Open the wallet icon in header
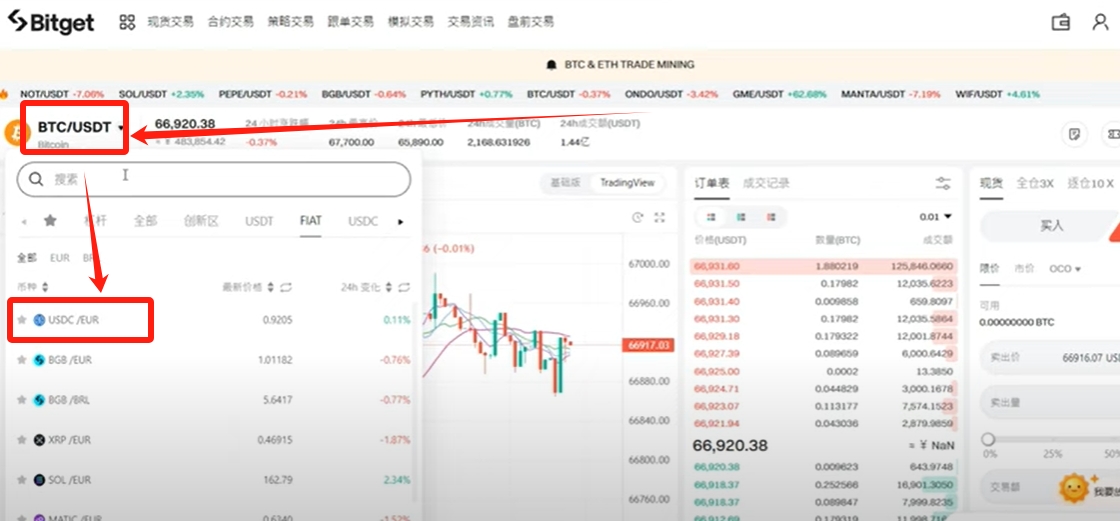The image size is (1120, 521). point(1061,22)
